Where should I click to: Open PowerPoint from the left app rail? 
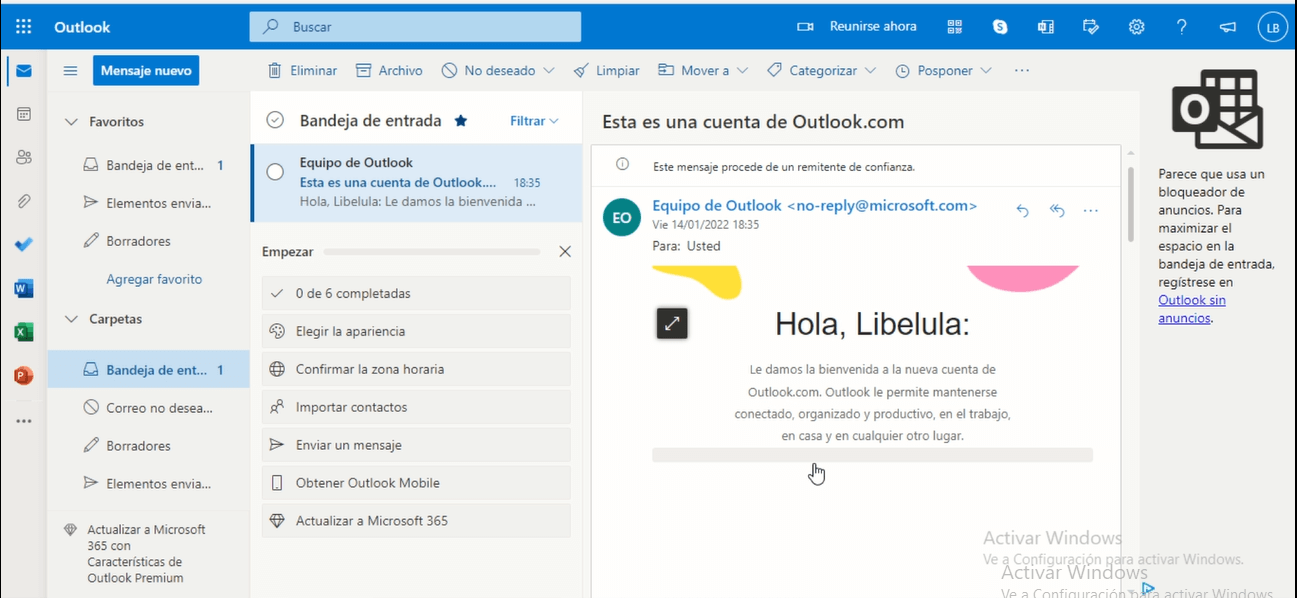[24, 376]
